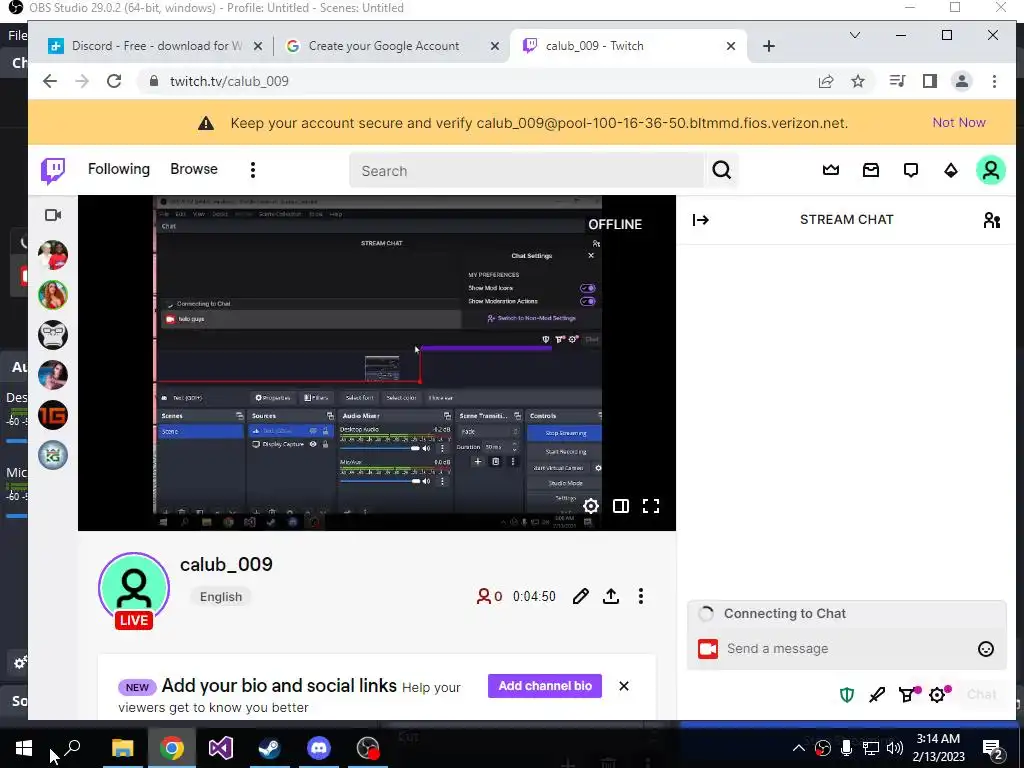Open Chrome side panel icon
Image resolution: width=1024 pixels, height=768 pixels.
[x=929, y=81]
